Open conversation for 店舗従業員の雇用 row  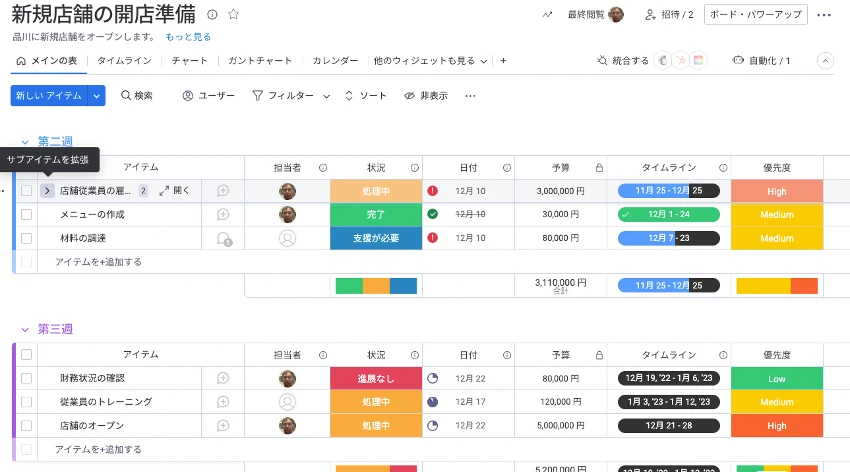[x=223, y=191]
